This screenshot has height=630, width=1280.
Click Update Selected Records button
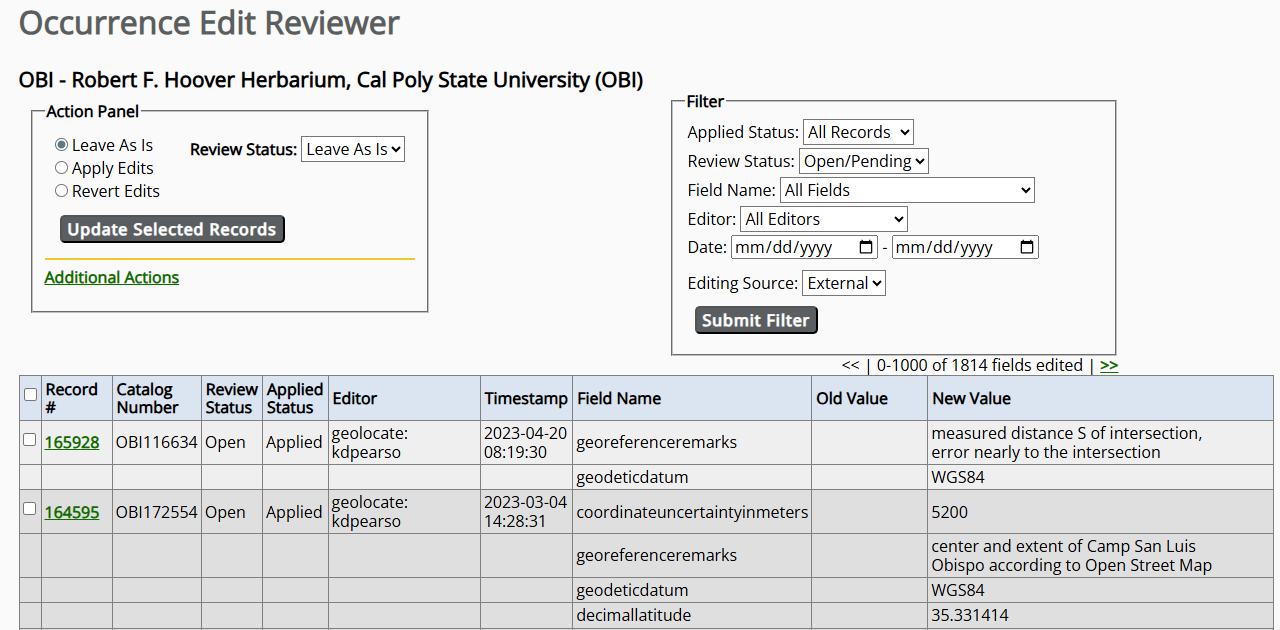point(172,230)
